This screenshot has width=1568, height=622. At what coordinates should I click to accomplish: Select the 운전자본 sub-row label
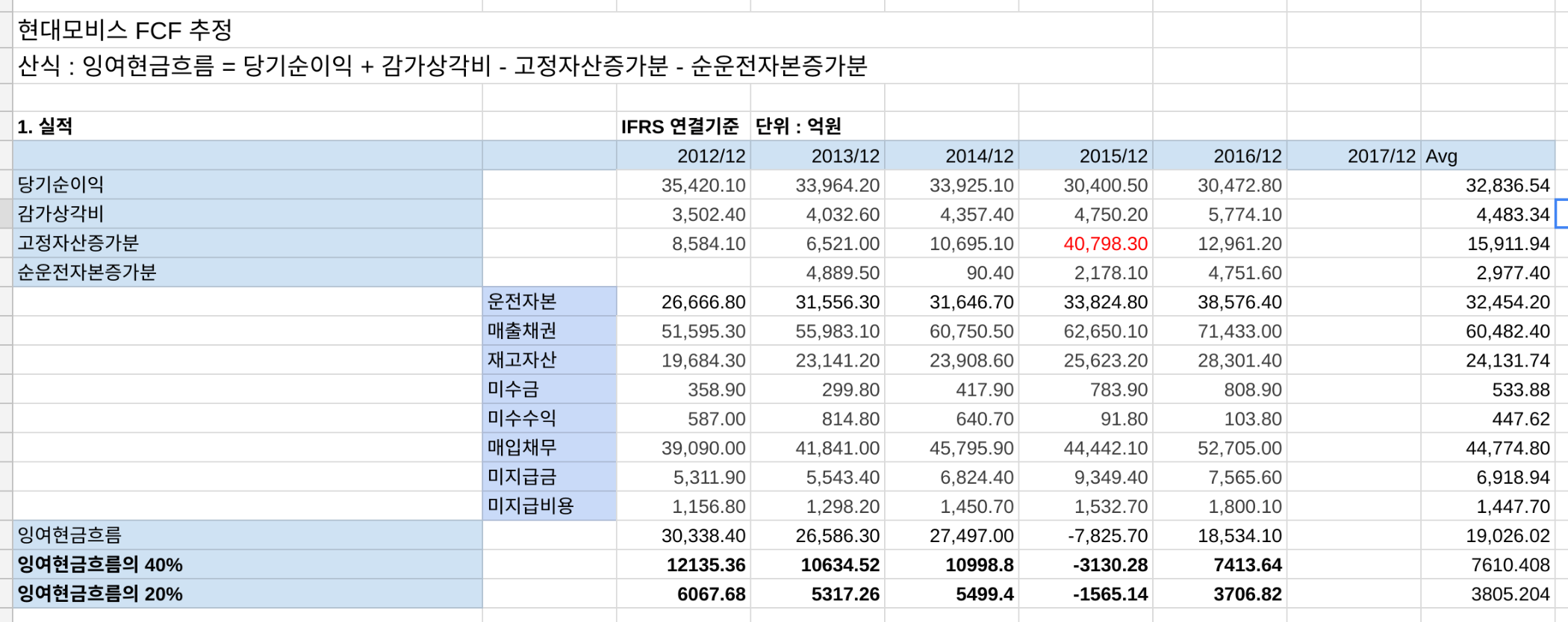pos(550,302)
